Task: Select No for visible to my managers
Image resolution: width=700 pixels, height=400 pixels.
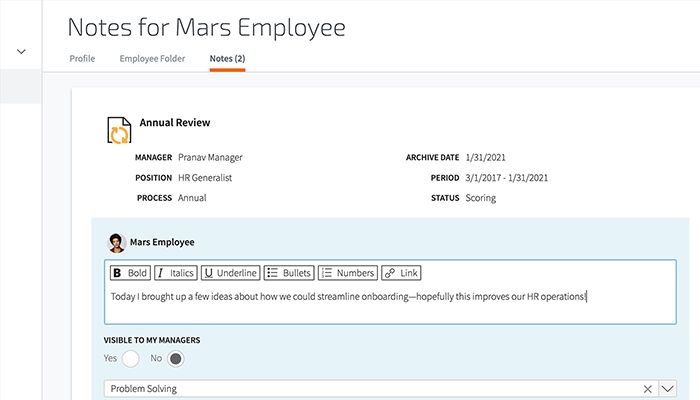Action: tap(176, 358)
